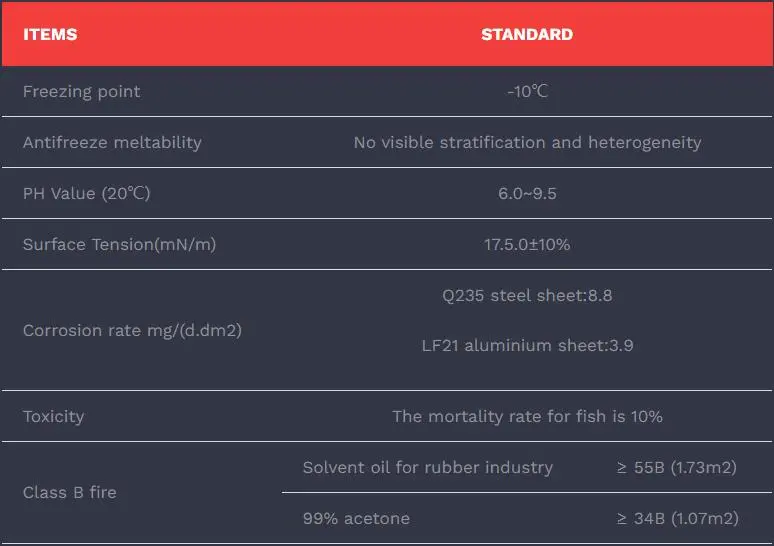
Task: Select the Surface Tension(mN/m) label
Action: click(119, 244)
